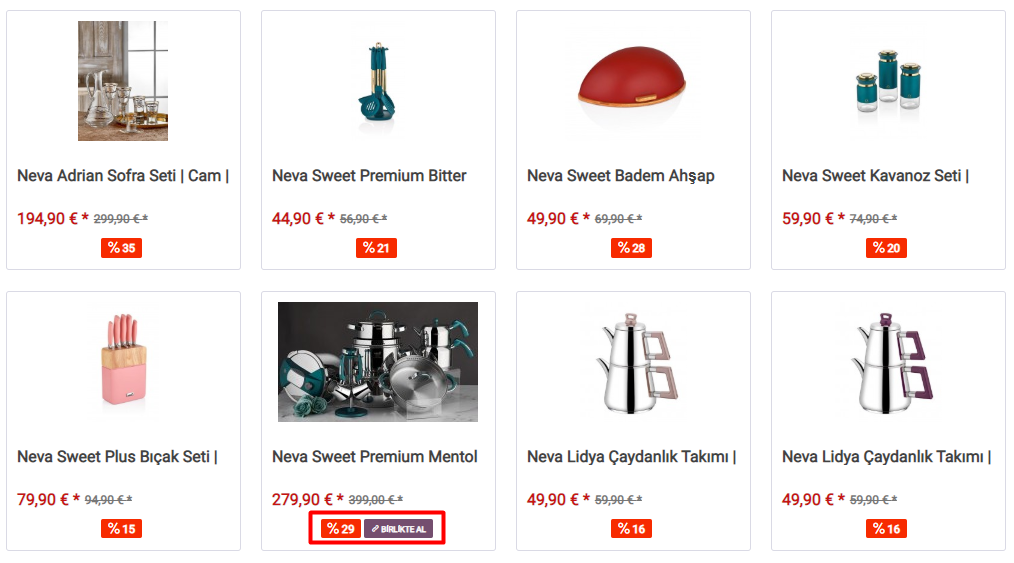Click the Premium Mentol cookware set image
The width and height of the screenshot is (1014, 563).
[378, 362]
